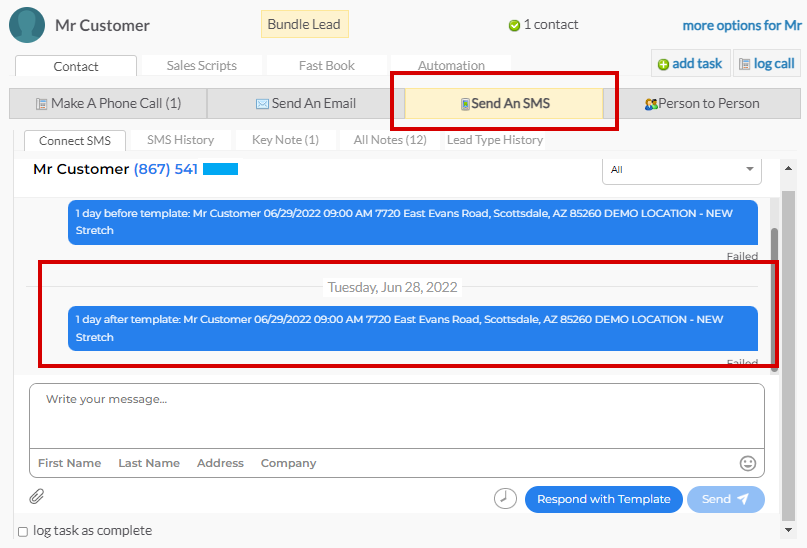Open the Sales Scripts tab
Screen dimensions: 807x548
pos(202,65)
